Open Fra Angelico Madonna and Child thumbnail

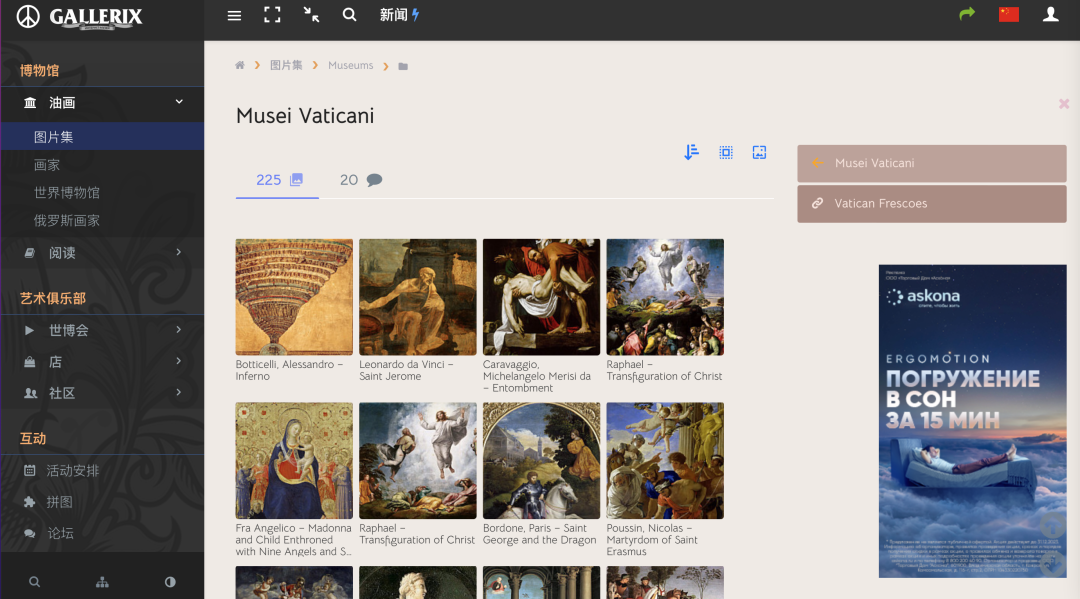tap(294, 461)
